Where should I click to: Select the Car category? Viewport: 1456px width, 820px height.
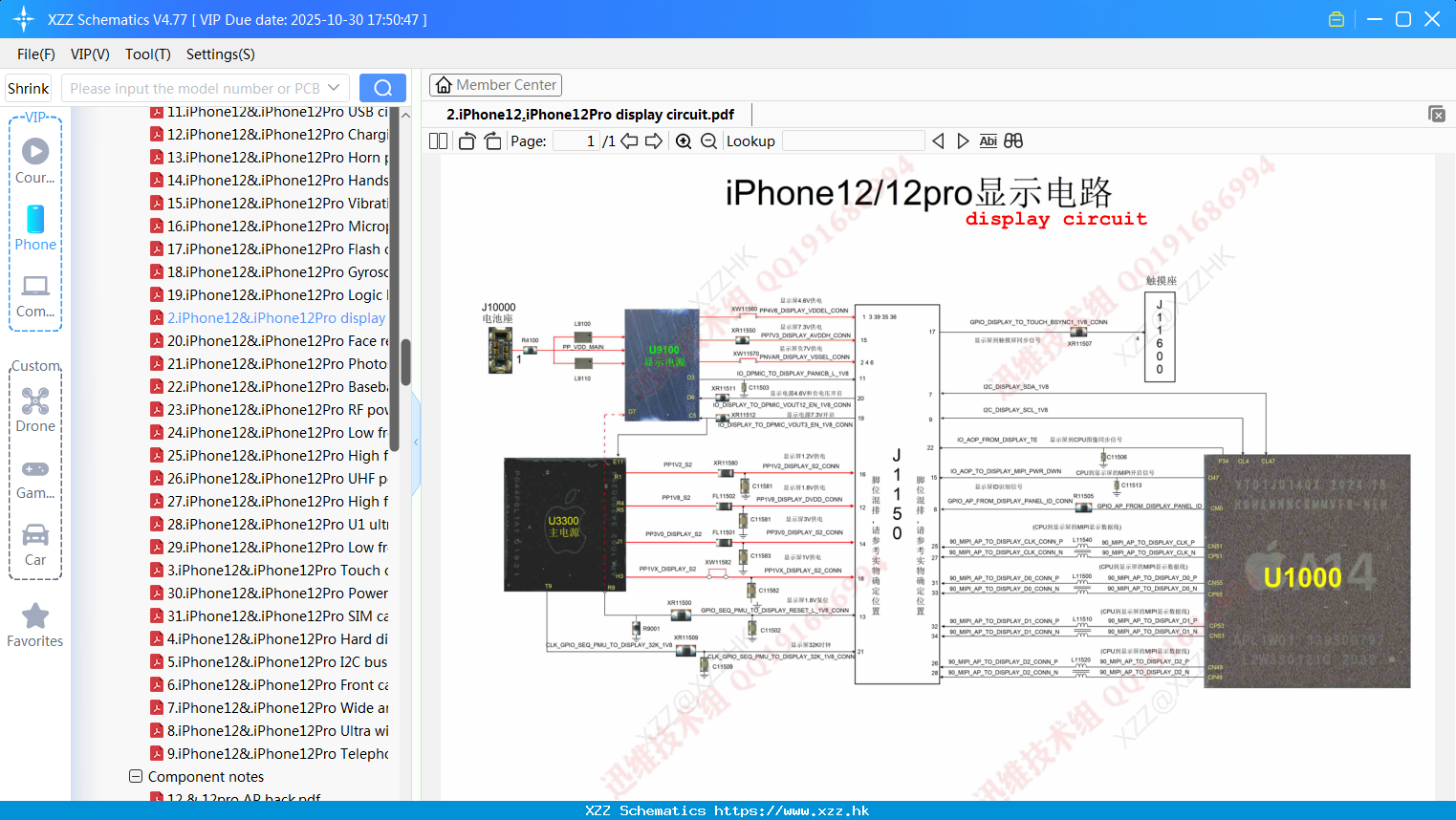coord(35,545)
